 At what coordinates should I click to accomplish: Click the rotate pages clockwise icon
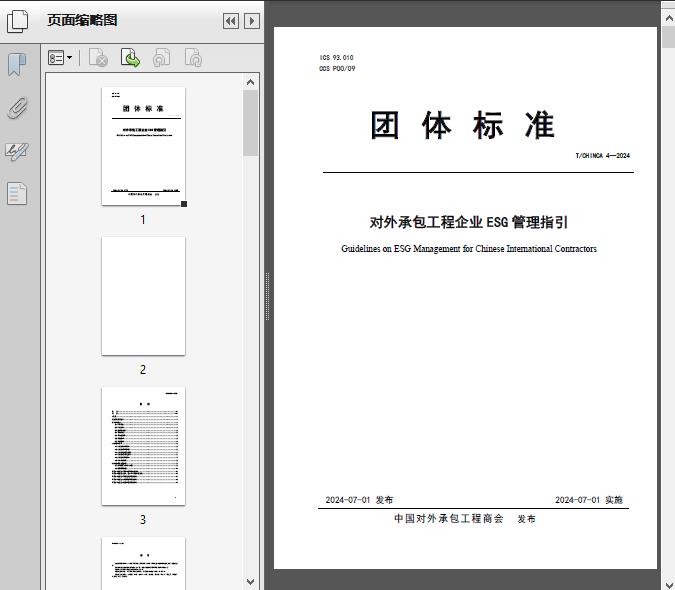193,58
